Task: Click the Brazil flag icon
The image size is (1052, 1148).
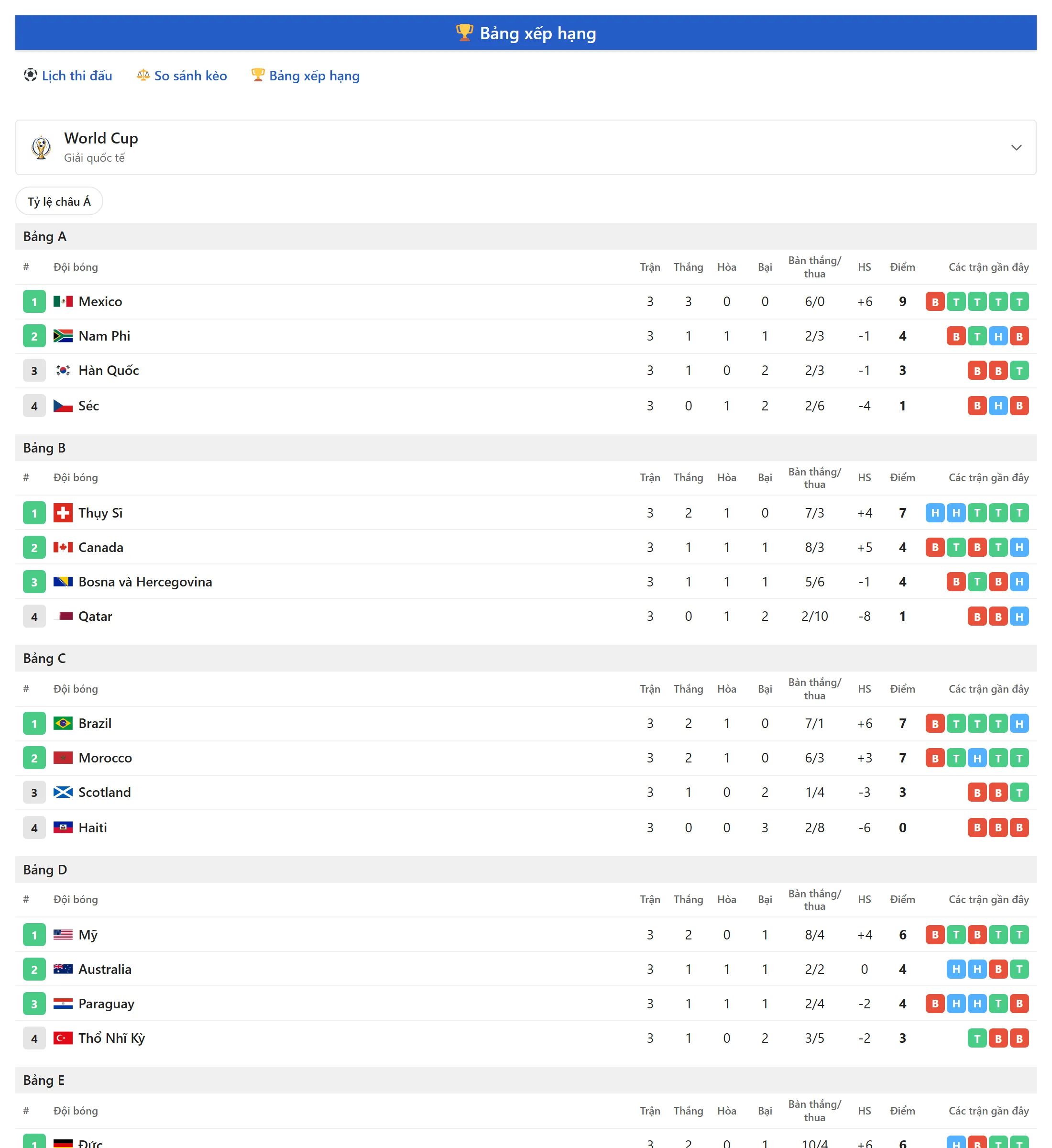Action: tap(63, 723)
